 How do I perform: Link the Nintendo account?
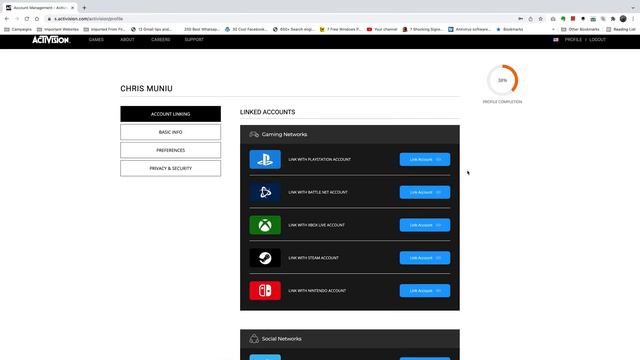click(425, 291)
